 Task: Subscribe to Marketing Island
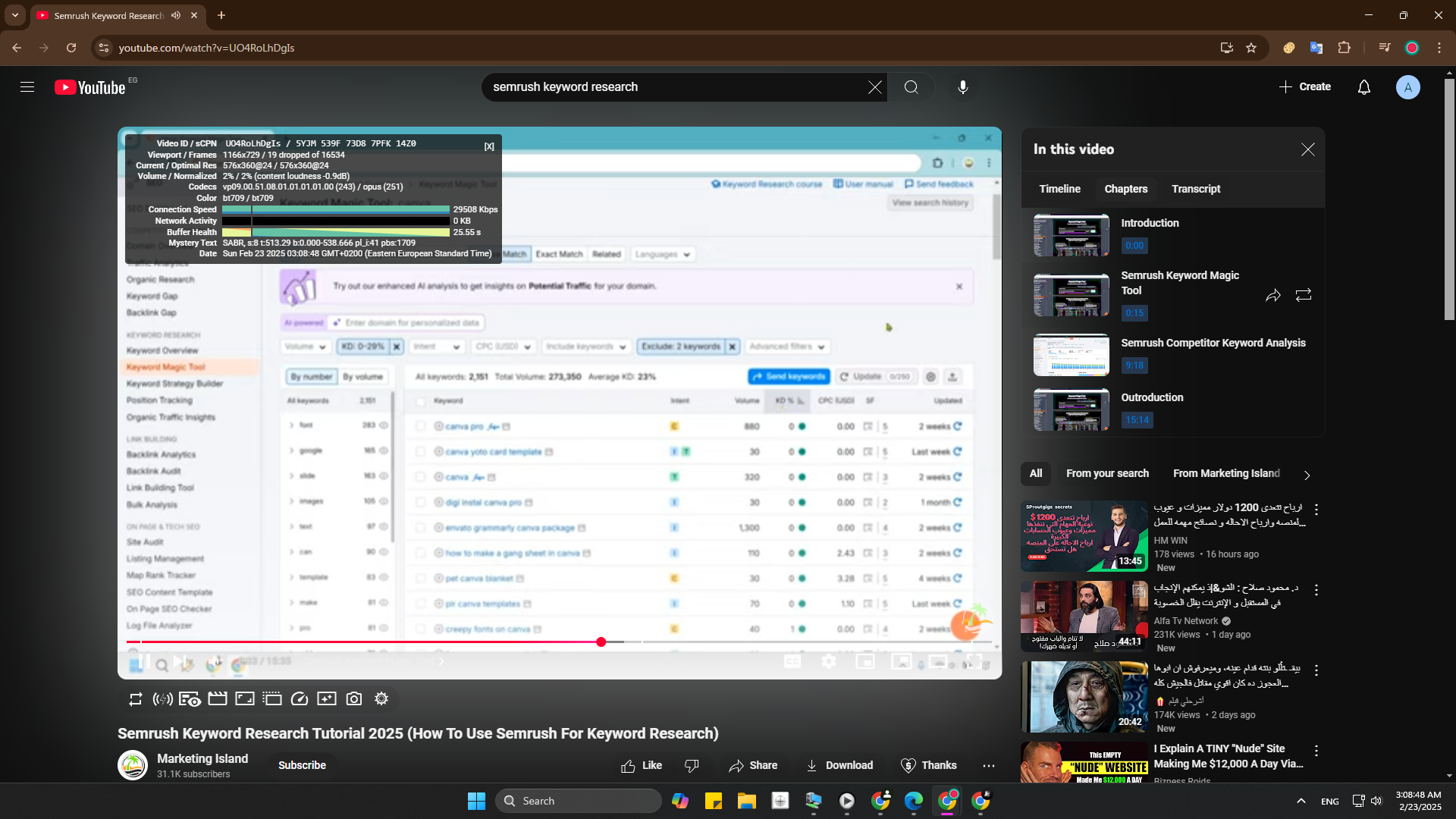pyautogui.click(x=302, y=765)
